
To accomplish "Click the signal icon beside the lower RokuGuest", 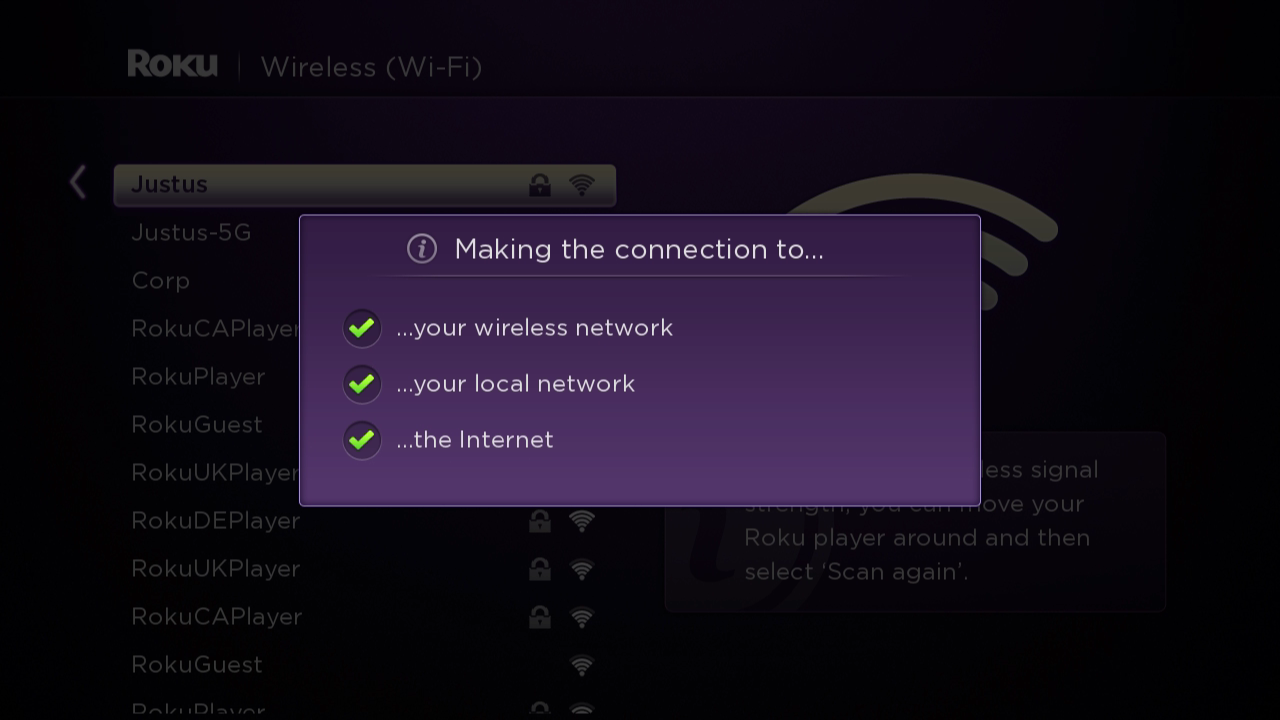I will coord(582,665).
